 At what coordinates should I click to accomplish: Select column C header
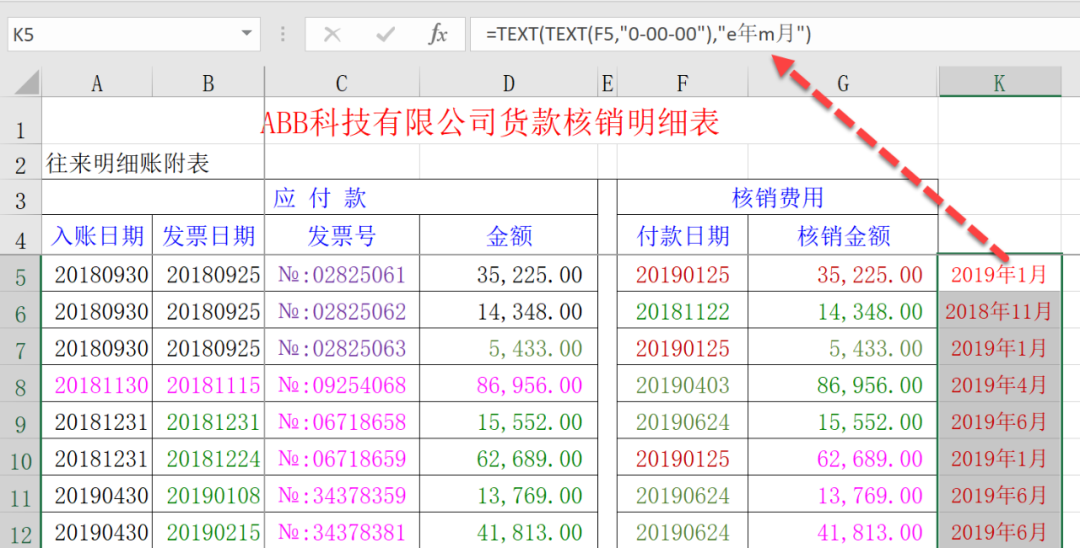click(x=342, y=83)
